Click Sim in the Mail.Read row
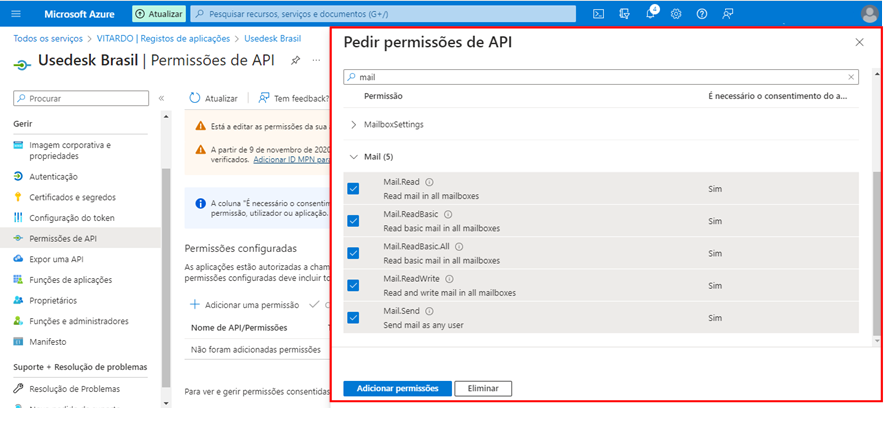 coord(715,189)
